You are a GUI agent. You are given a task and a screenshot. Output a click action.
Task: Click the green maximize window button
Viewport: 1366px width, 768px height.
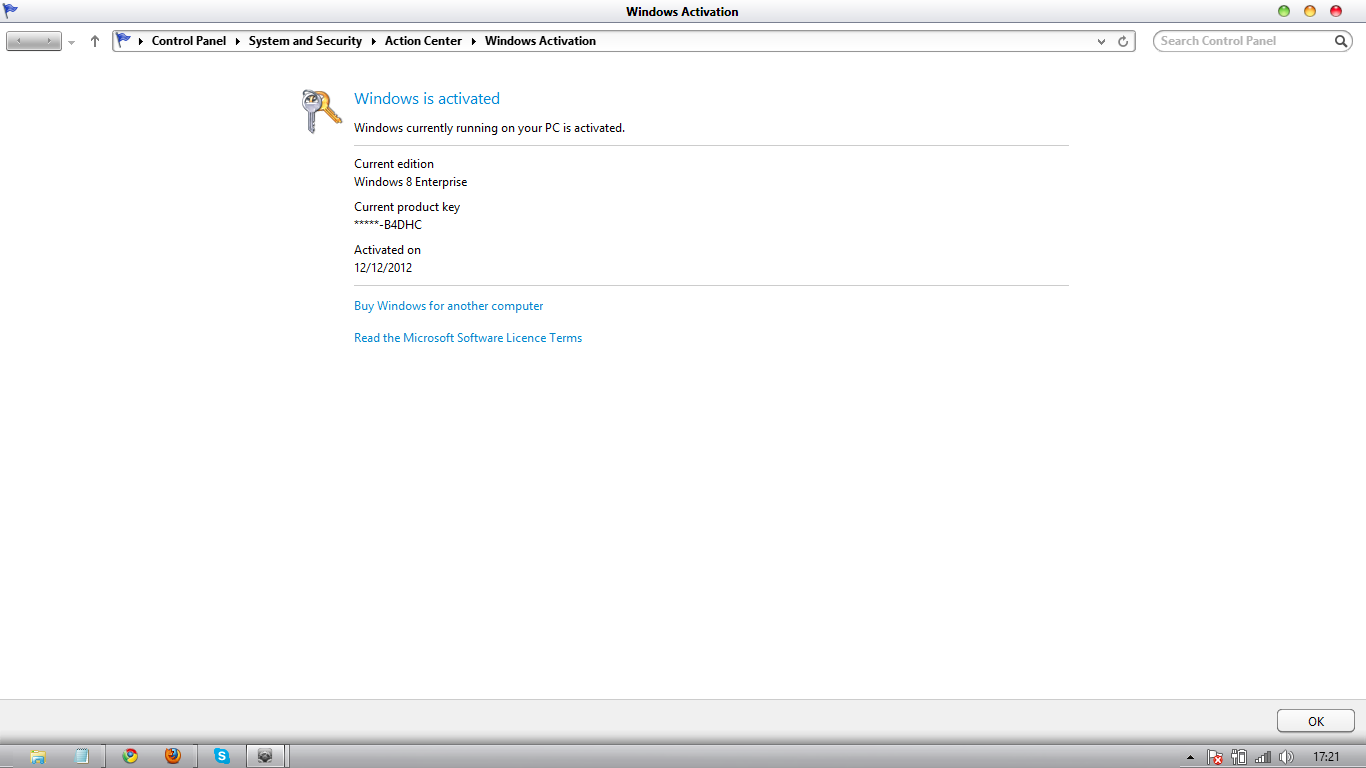click(x=1284, y=11)
